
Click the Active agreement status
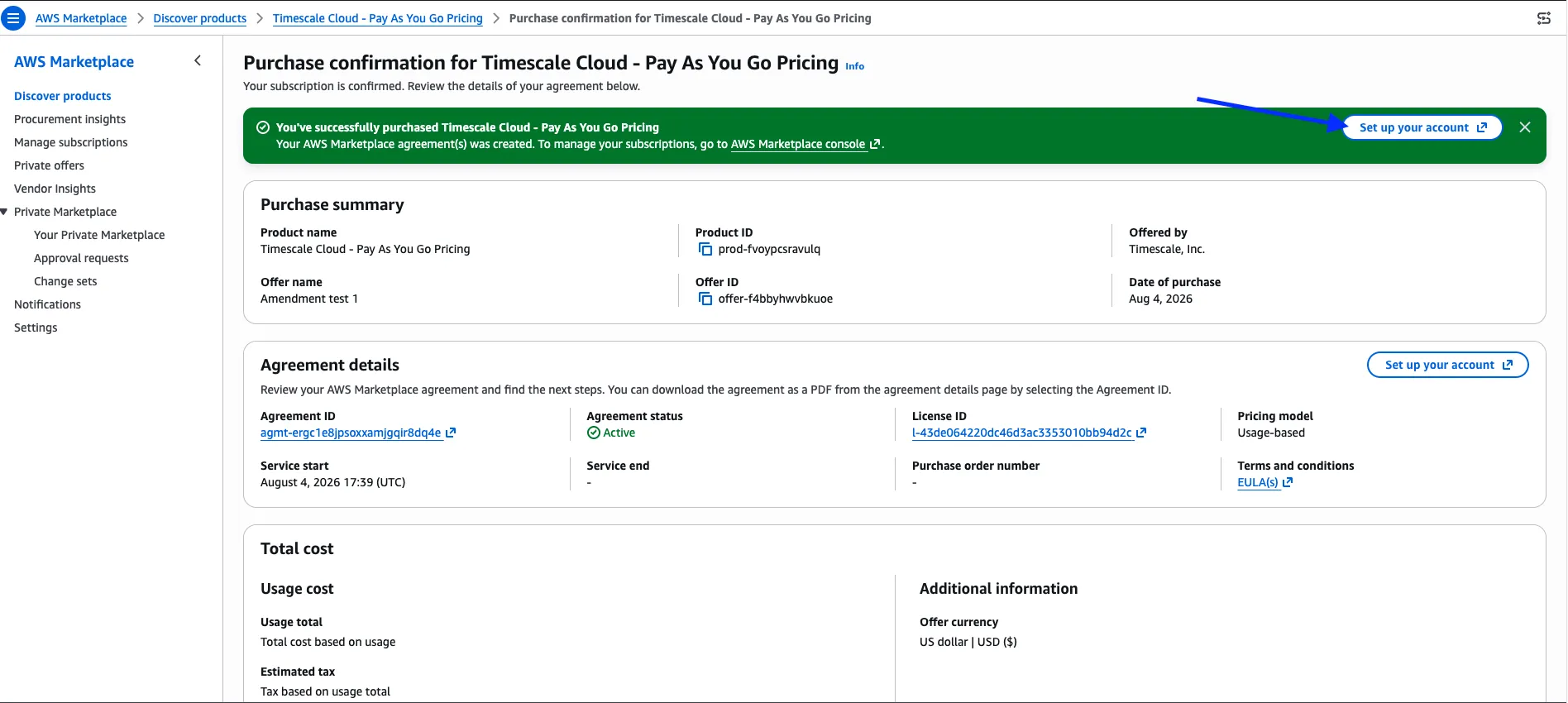coord(611,433)
